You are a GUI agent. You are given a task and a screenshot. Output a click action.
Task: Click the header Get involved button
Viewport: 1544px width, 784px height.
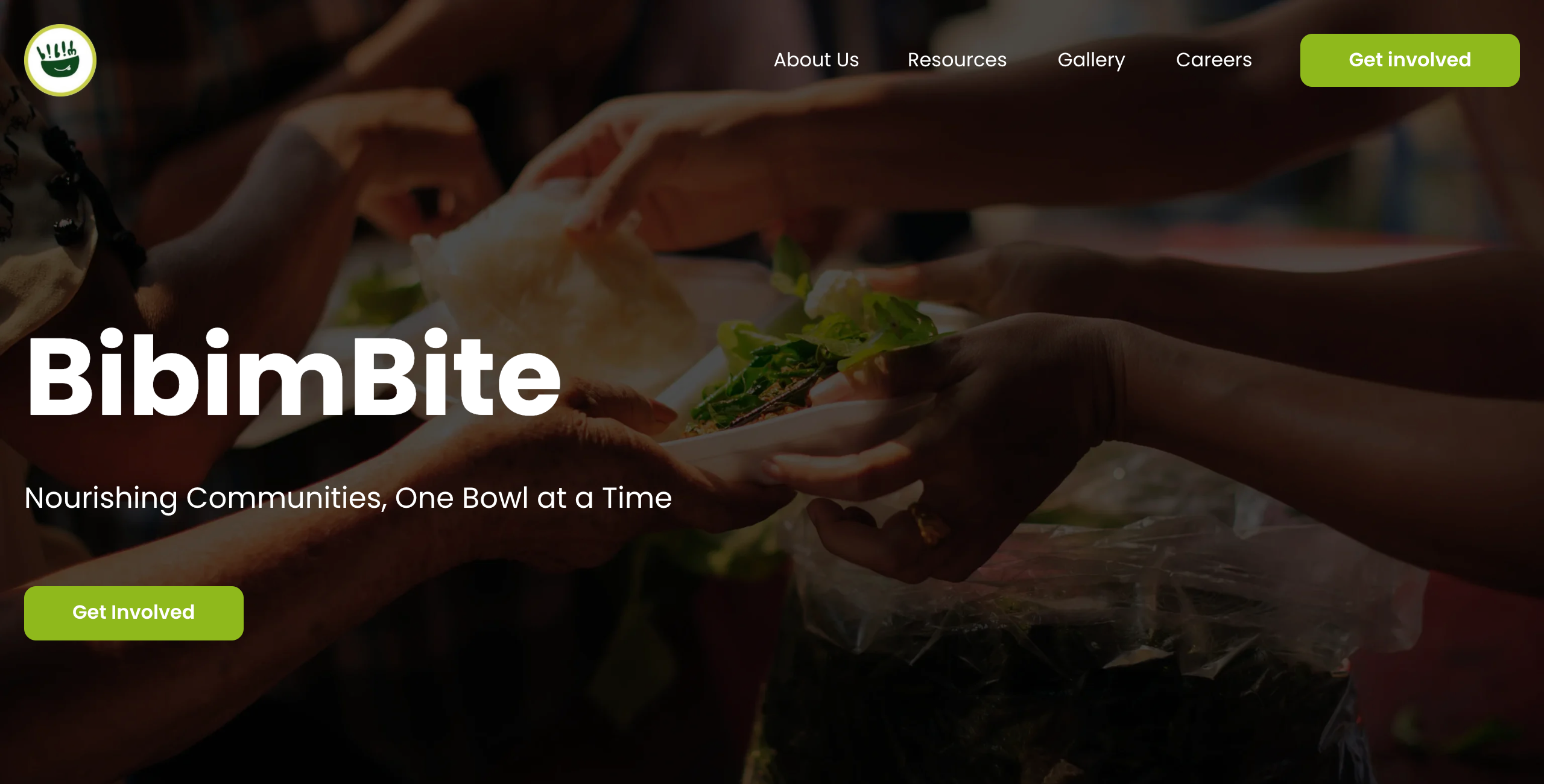(x=1410, y=60)
